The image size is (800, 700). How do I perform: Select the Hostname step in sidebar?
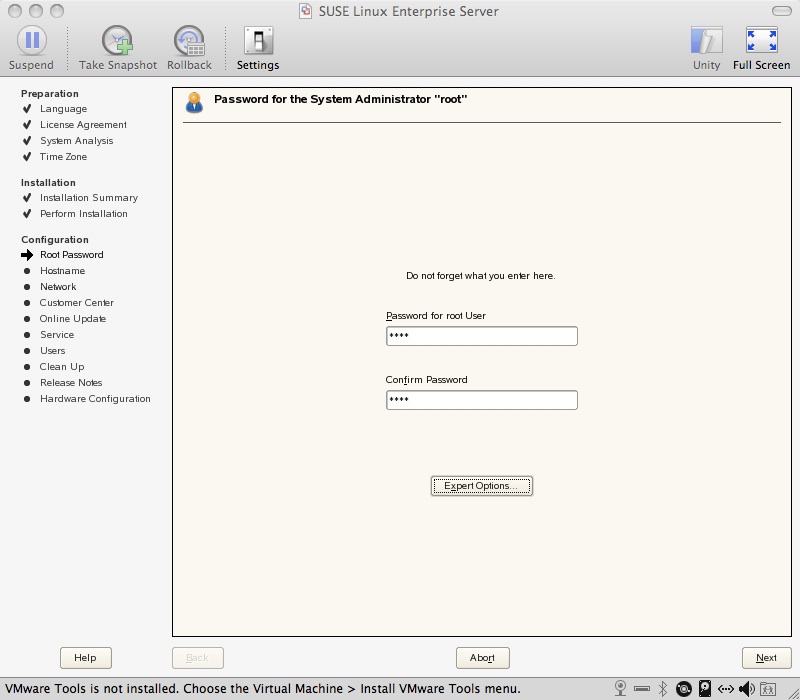coord(62,271)
